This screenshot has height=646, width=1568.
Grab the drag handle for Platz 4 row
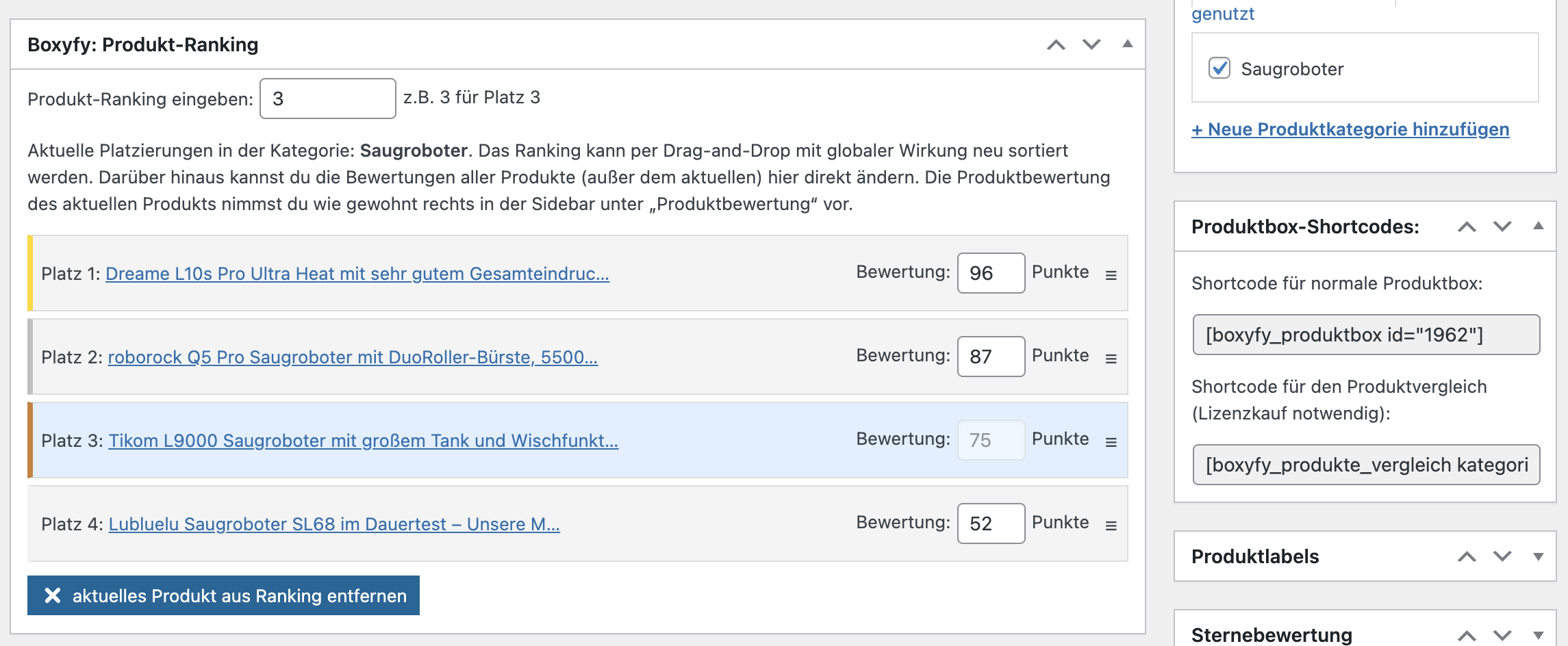click(x=1111, y=526)
